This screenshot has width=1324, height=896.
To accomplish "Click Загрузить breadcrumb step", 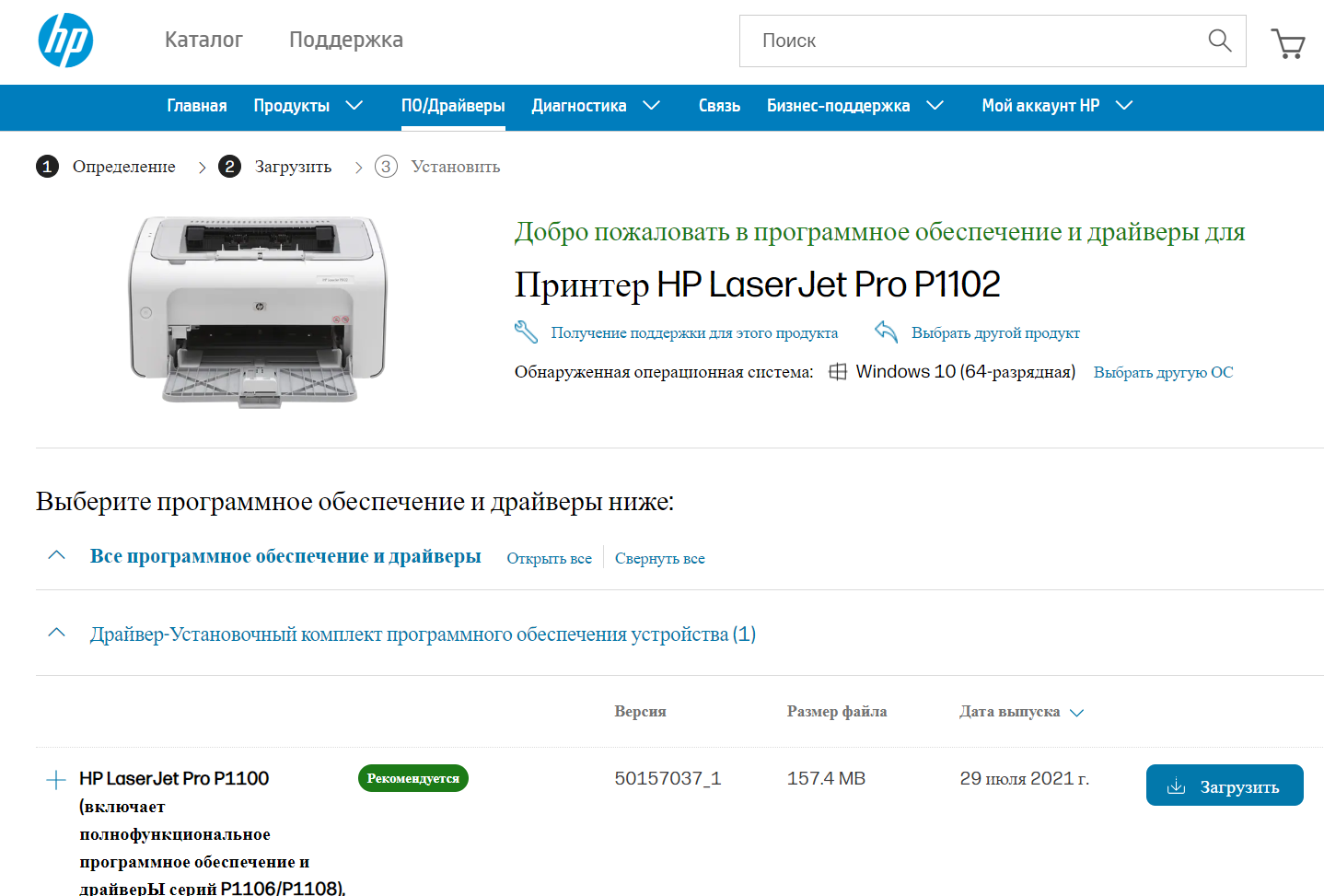I will point(293,167).
